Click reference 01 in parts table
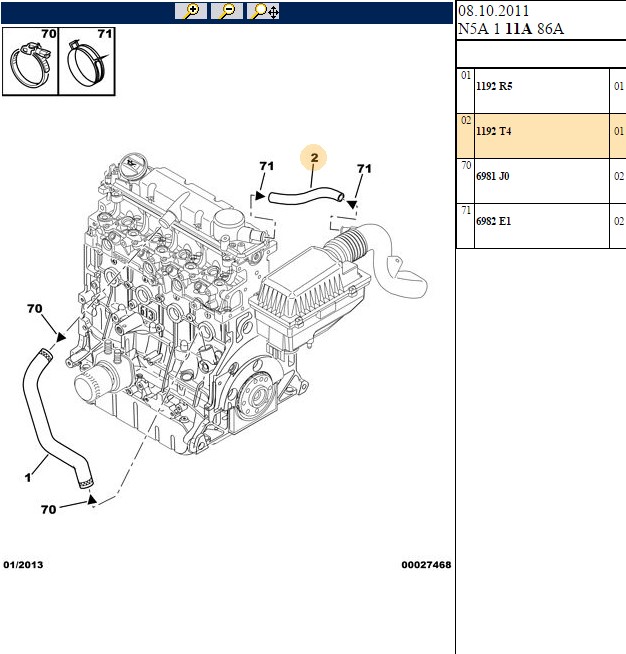Image resolution: width=626 pixels, height=654 pixels. point(466,75)
